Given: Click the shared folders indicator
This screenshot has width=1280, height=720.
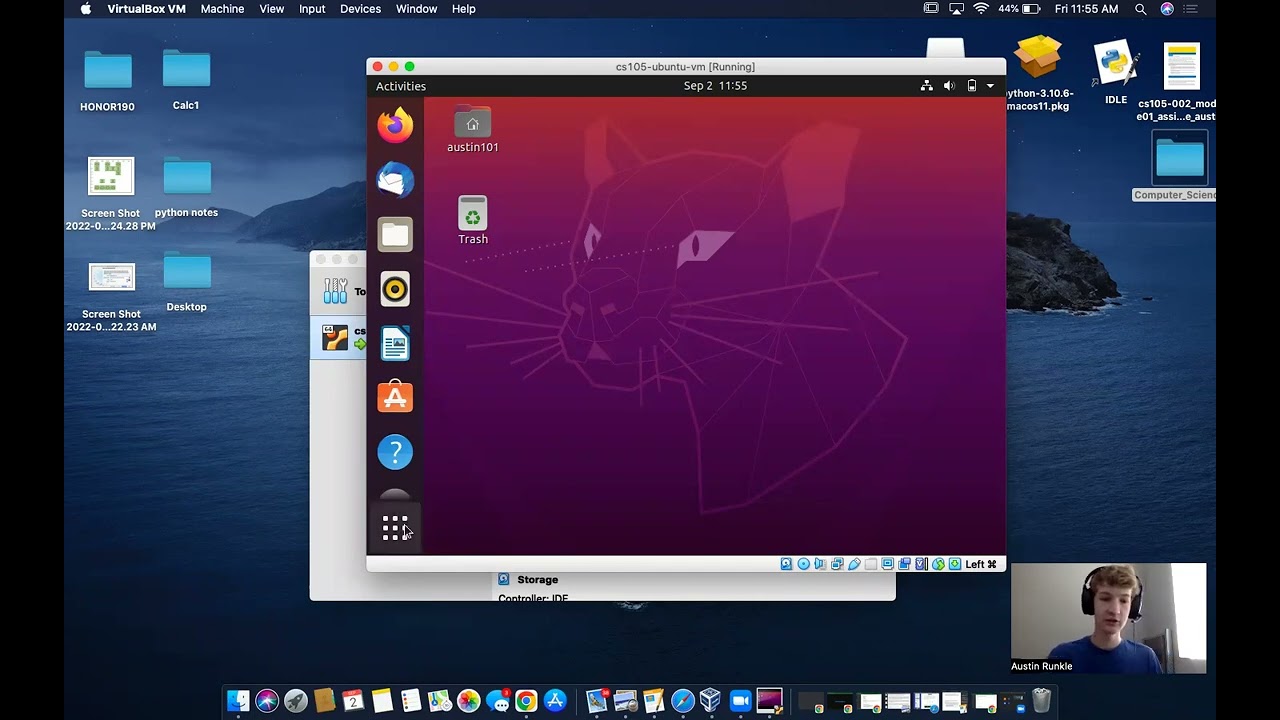Looking at the screenshot, I should pos(872,564).
